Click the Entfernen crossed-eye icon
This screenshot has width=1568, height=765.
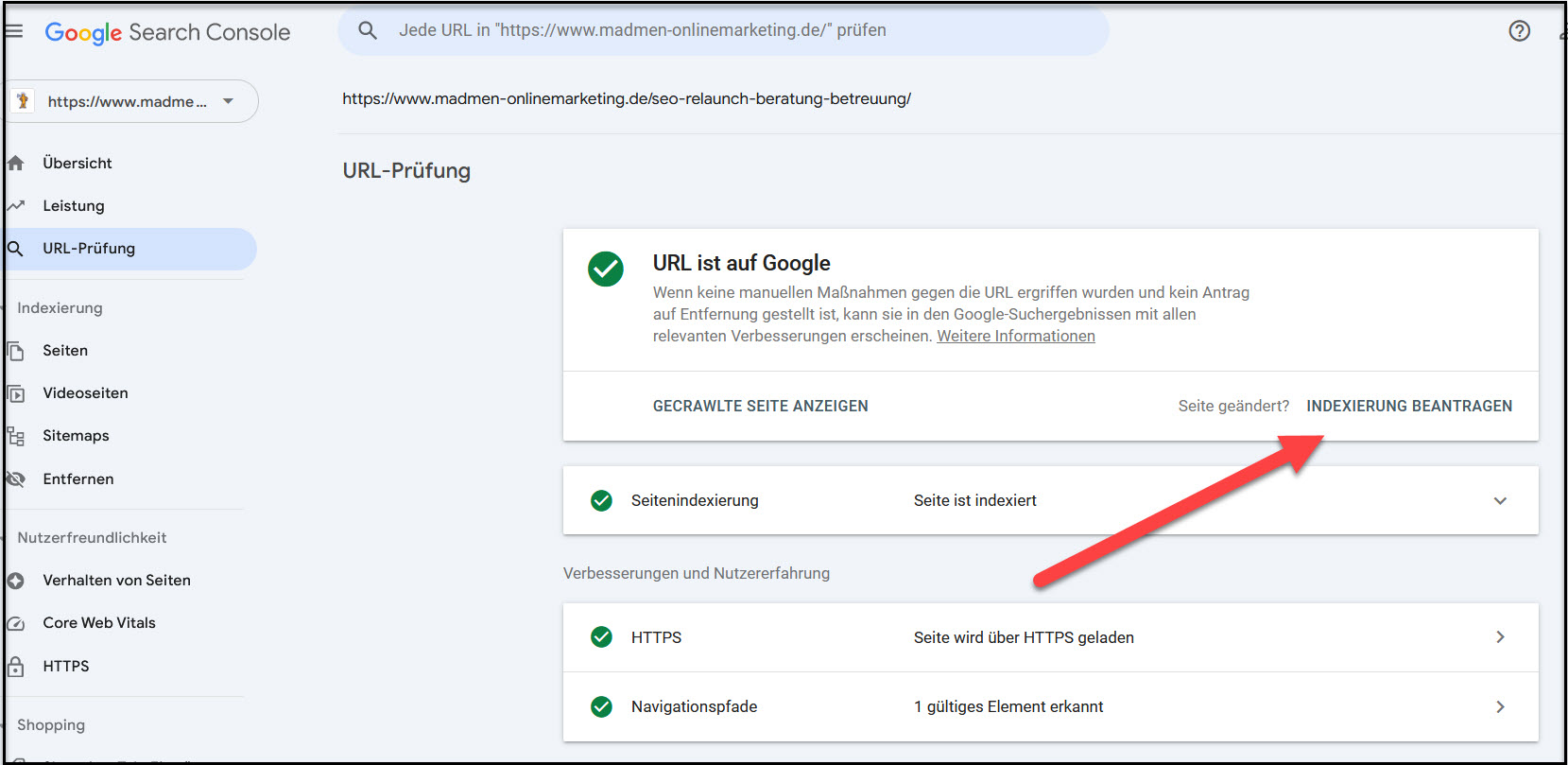15,479
